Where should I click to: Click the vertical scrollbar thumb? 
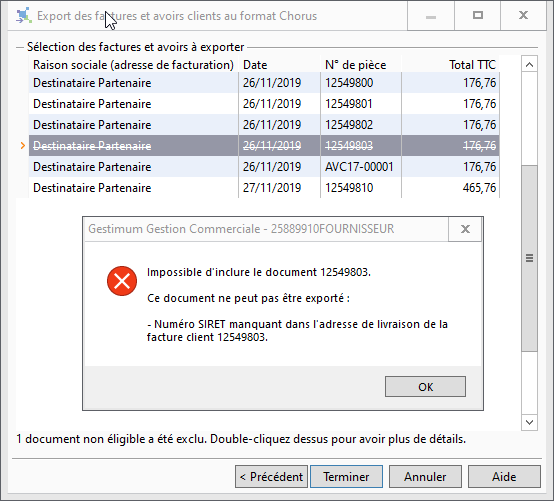pos(529,258)
